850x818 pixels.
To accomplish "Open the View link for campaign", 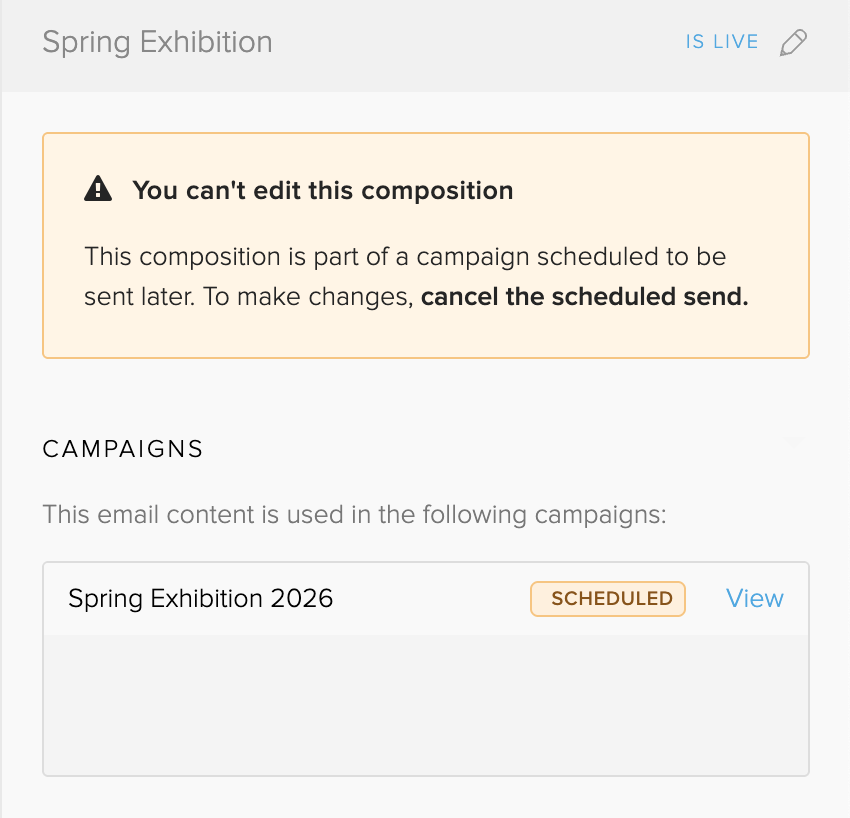I will click(x=754, y=598).
